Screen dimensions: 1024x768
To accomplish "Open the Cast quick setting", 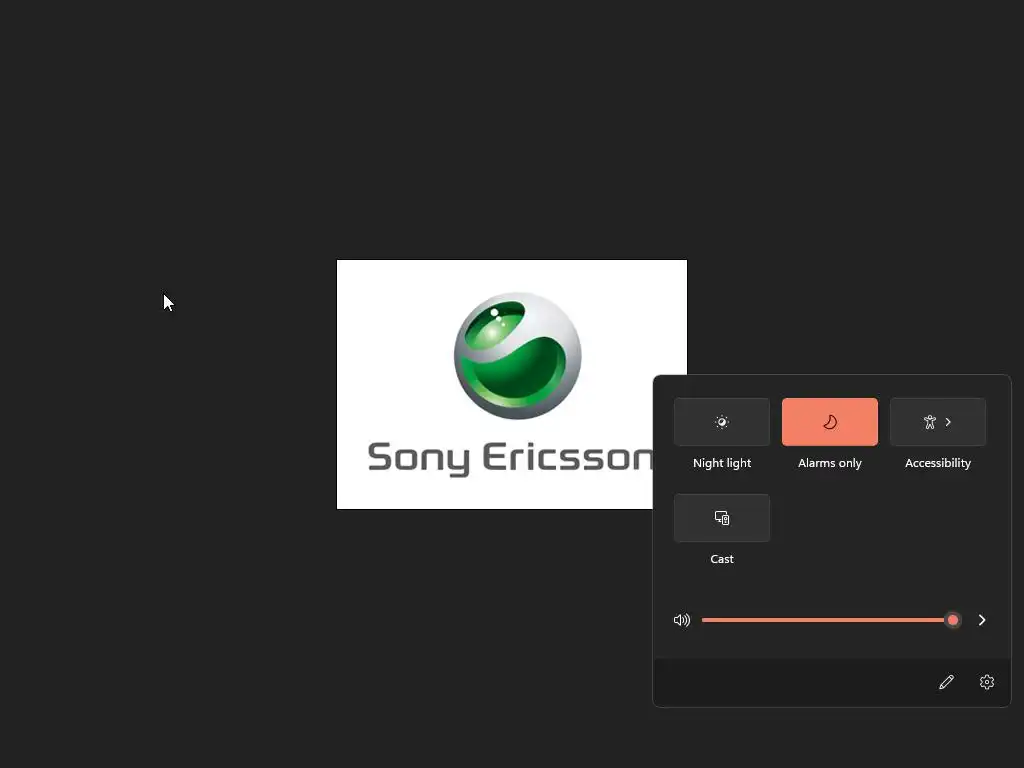I will pyautogui.click(x=722, y=518).
